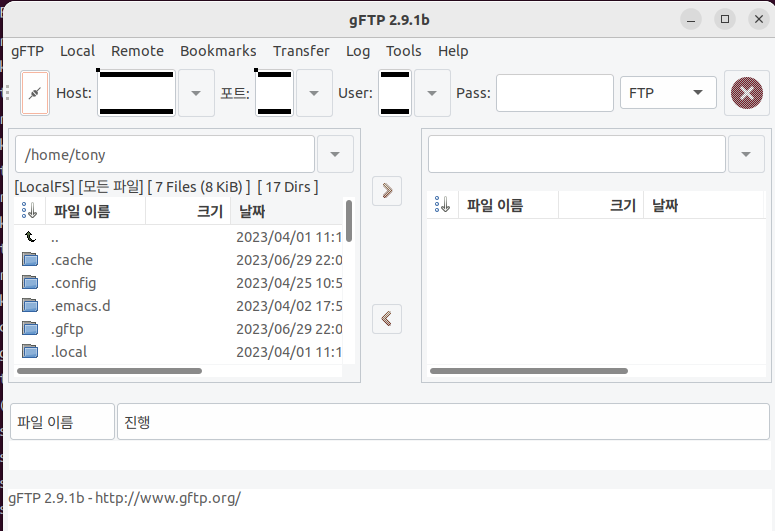Expand the User history dropdown
This screenshot has height=531, width=775.
(431, 93)
